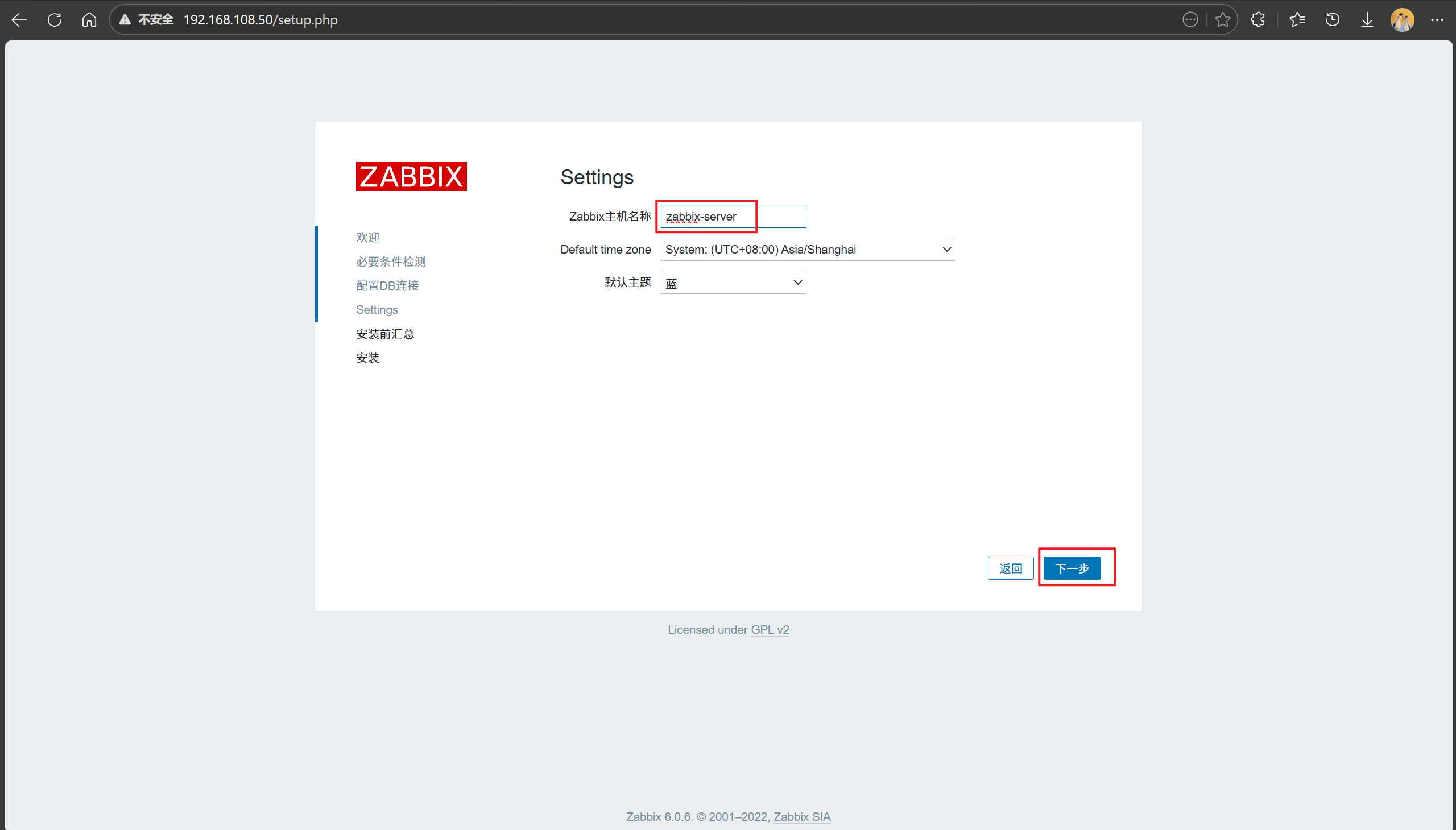Viewport: 1456px width, 830px height.
Task: Open the GPL v2 license link
Action: [x=770, y=630]
